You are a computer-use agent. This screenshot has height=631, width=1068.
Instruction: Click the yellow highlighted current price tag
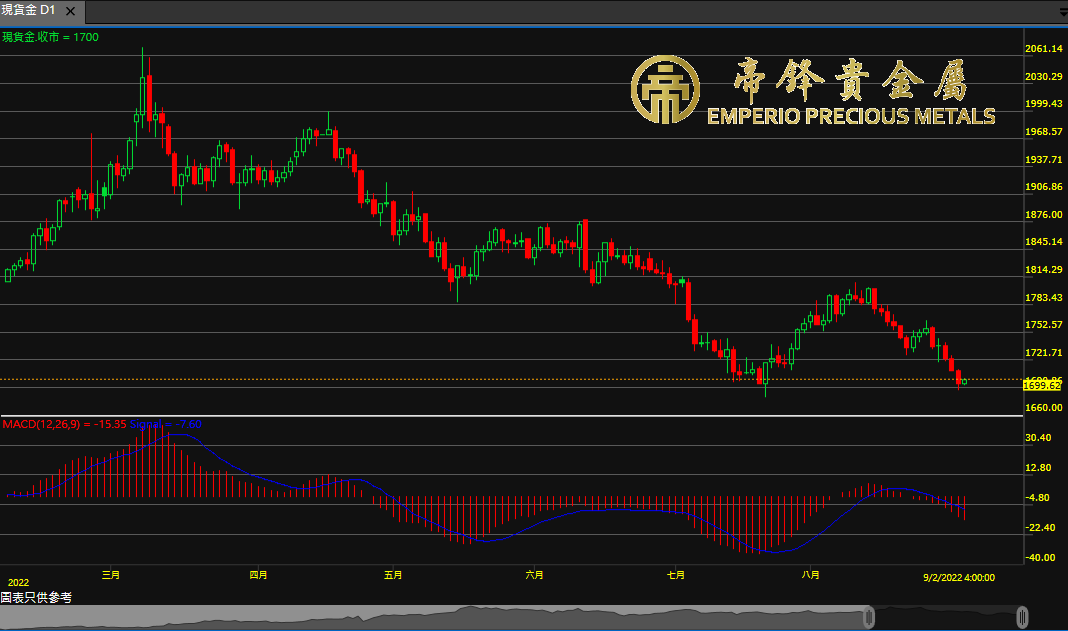pyautogui.click(x=1042, y=385)
